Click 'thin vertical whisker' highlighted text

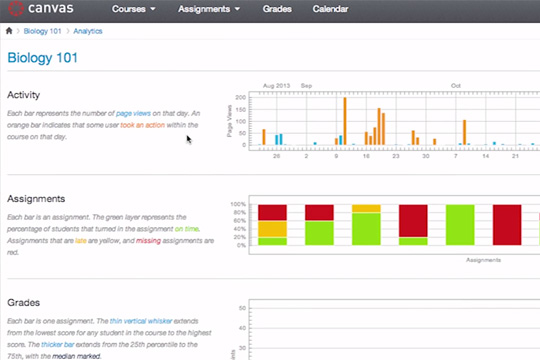tap(141, 321)
